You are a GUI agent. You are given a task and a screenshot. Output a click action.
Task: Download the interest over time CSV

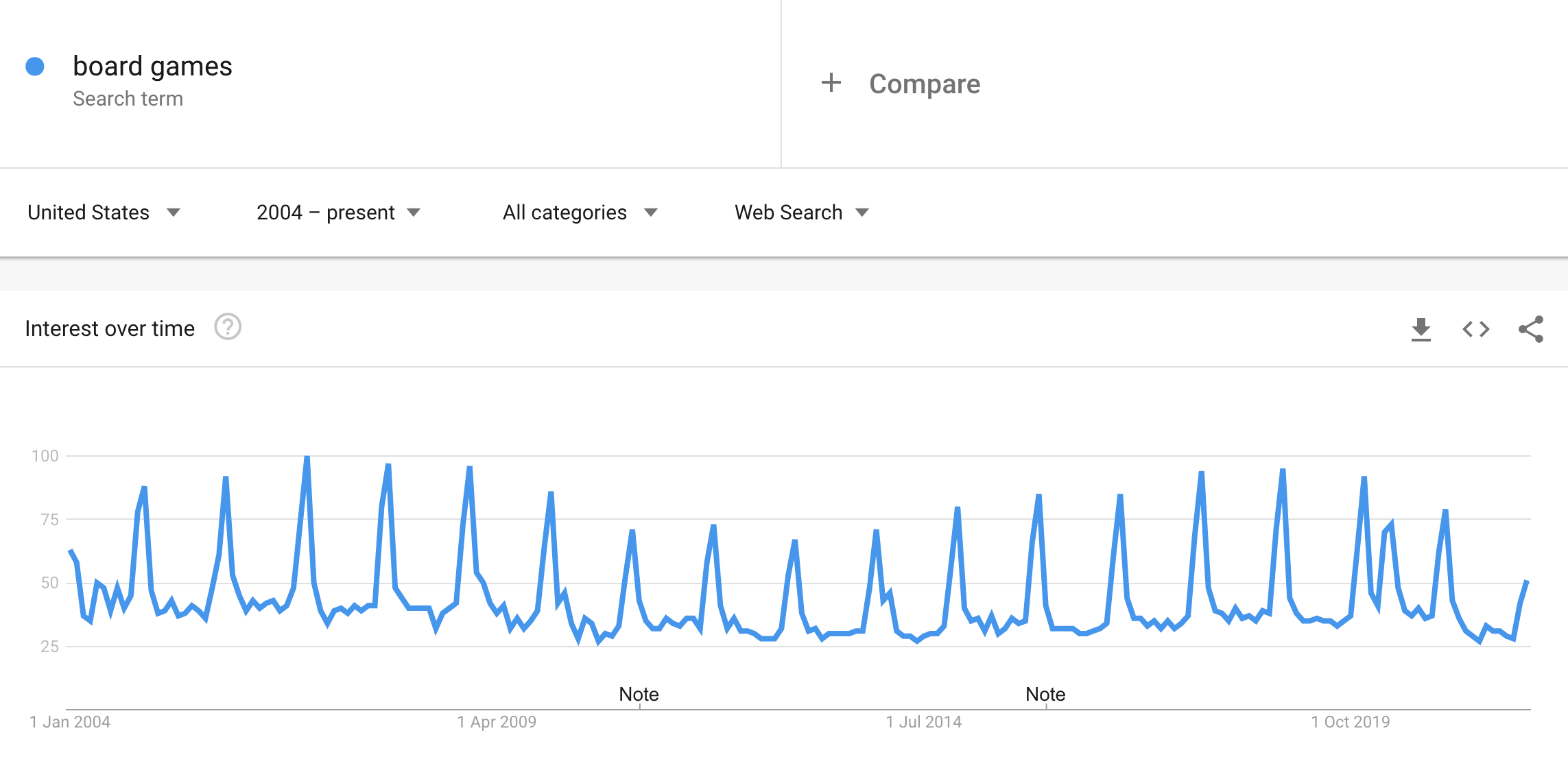[x=1421, y=329]
